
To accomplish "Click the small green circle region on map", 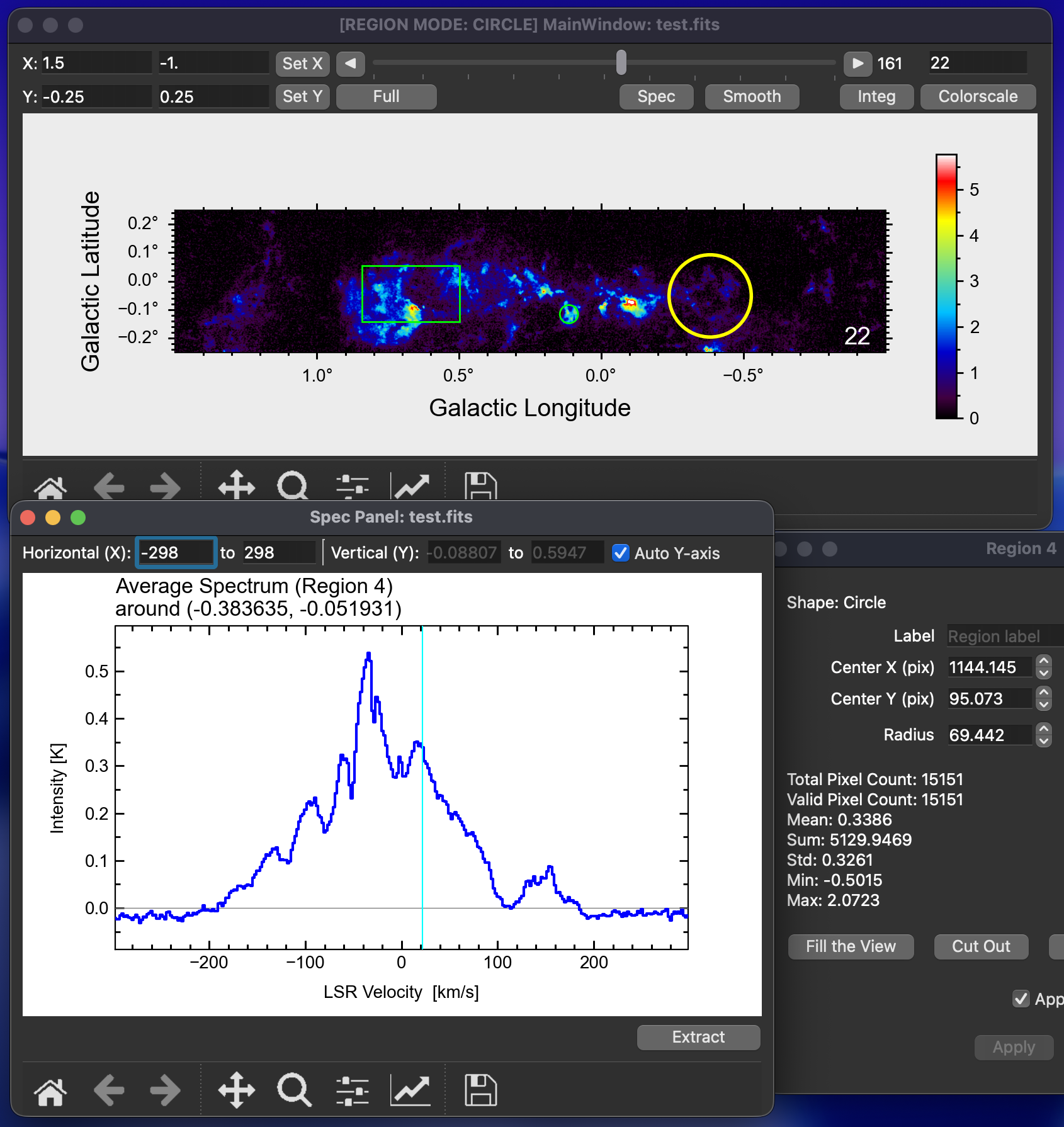I will coord(569,314).
